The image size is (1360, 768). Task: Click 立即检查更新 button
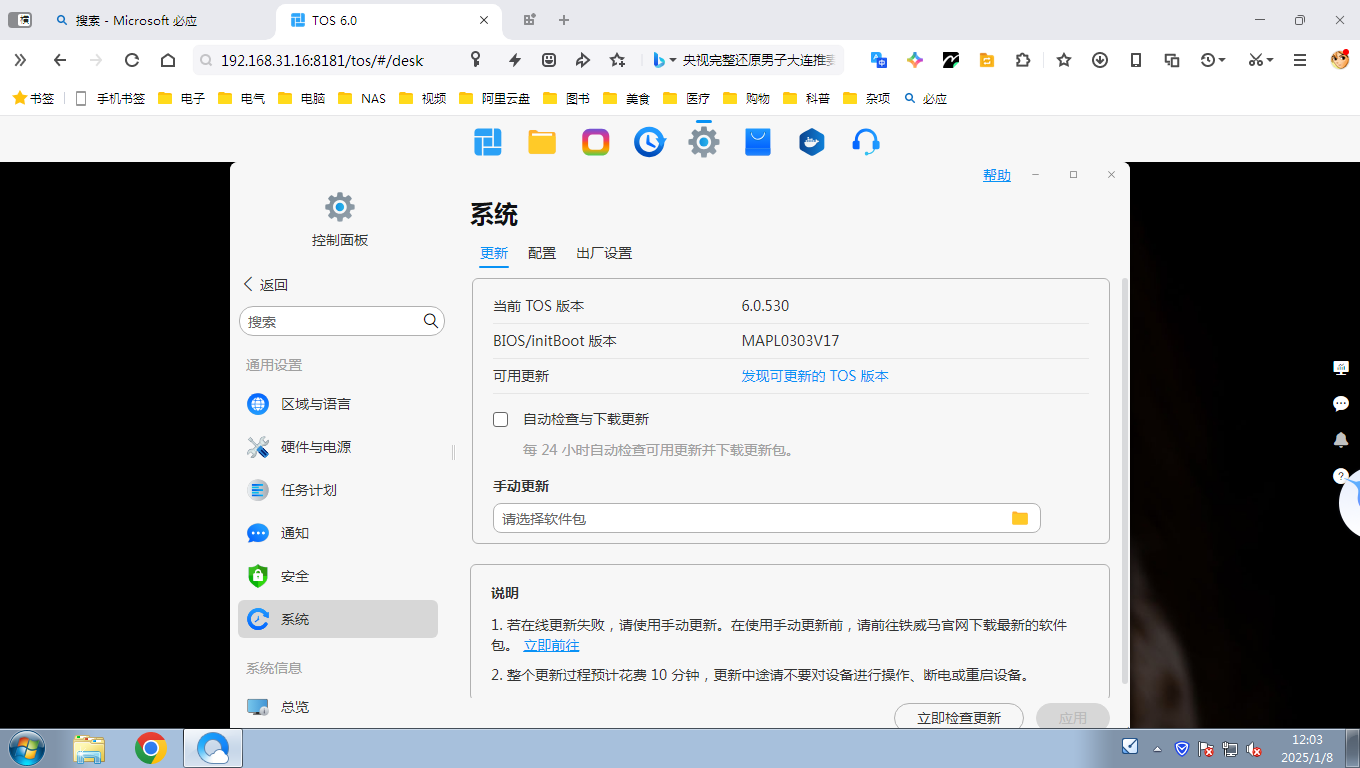[958, 717]
